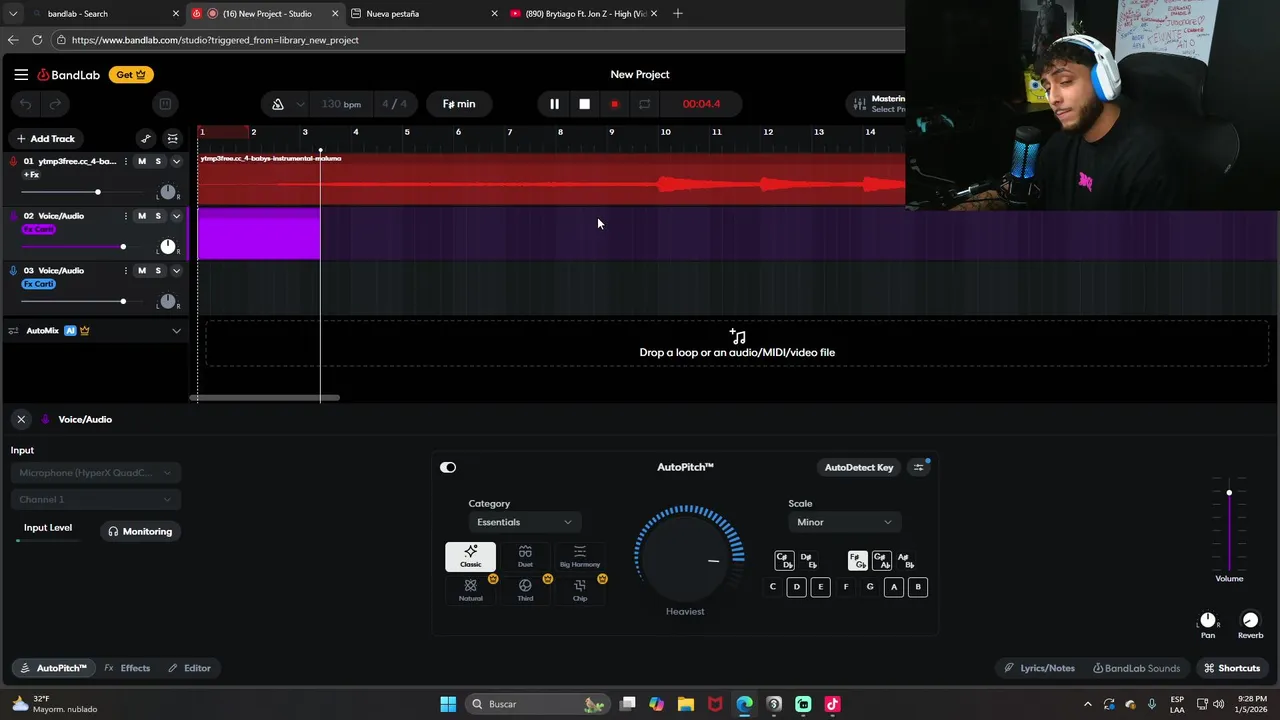Click the blue microphone icon of track 03
The image size is (1280, 720).
pos(14,271)
